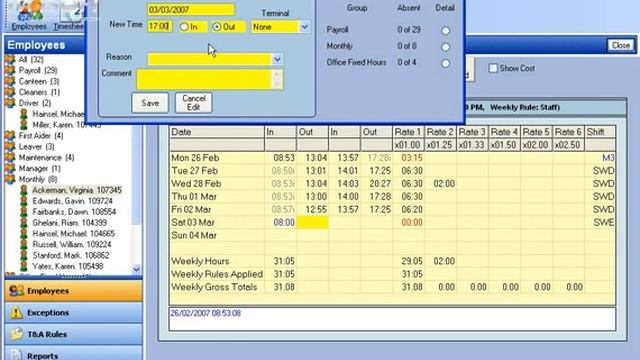Click the New Time field
Image resolution: width=640 pixels, height=360 pixels.
pos(160,27)
